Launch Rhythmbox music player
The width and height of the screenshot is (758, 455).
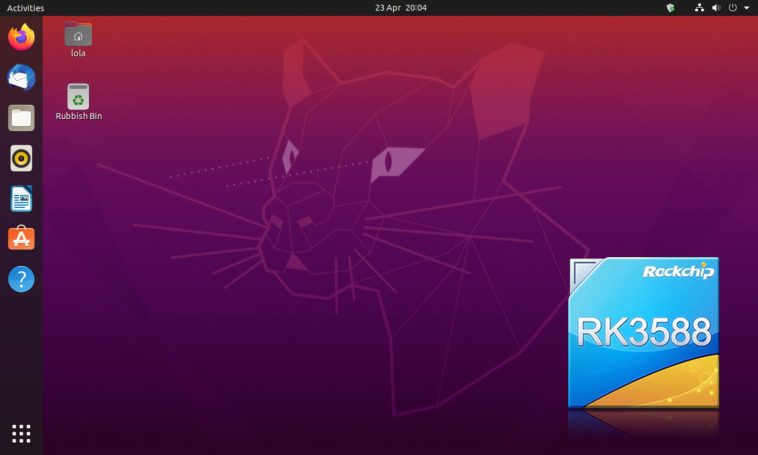click(21, 158)
